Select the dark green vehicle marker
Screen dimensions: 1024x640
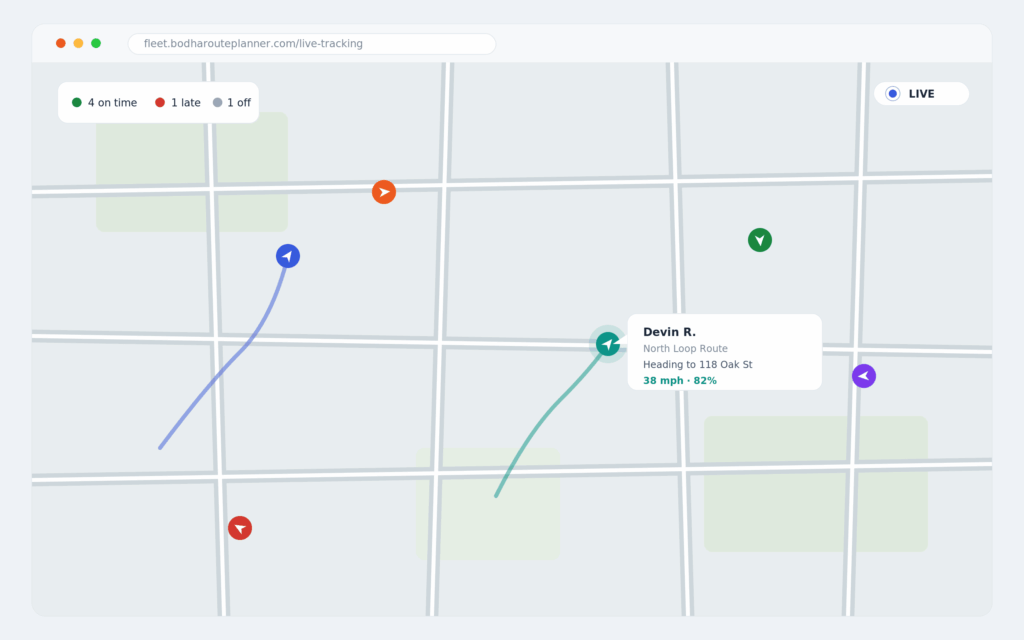pyautogui.click(x=760, y=240)
